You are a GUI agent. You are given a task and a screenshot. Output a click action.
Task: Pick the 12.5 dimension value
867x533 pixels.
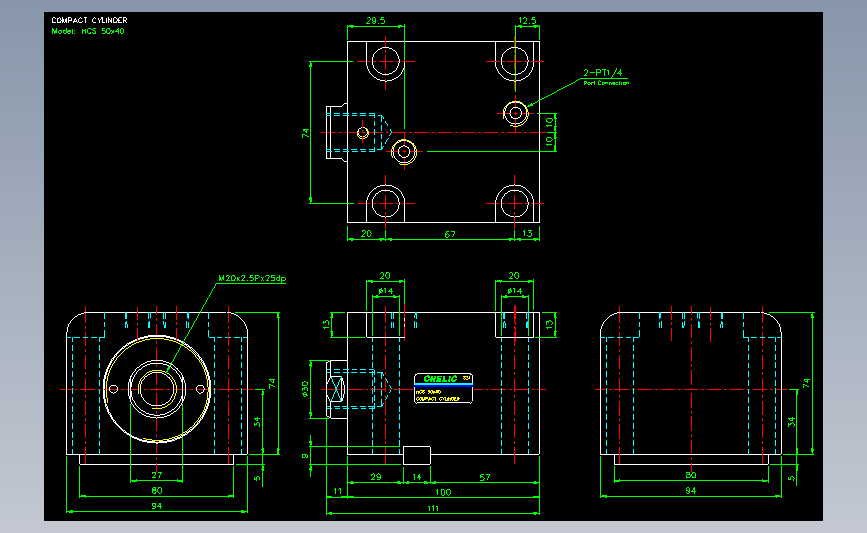[526, 20]
